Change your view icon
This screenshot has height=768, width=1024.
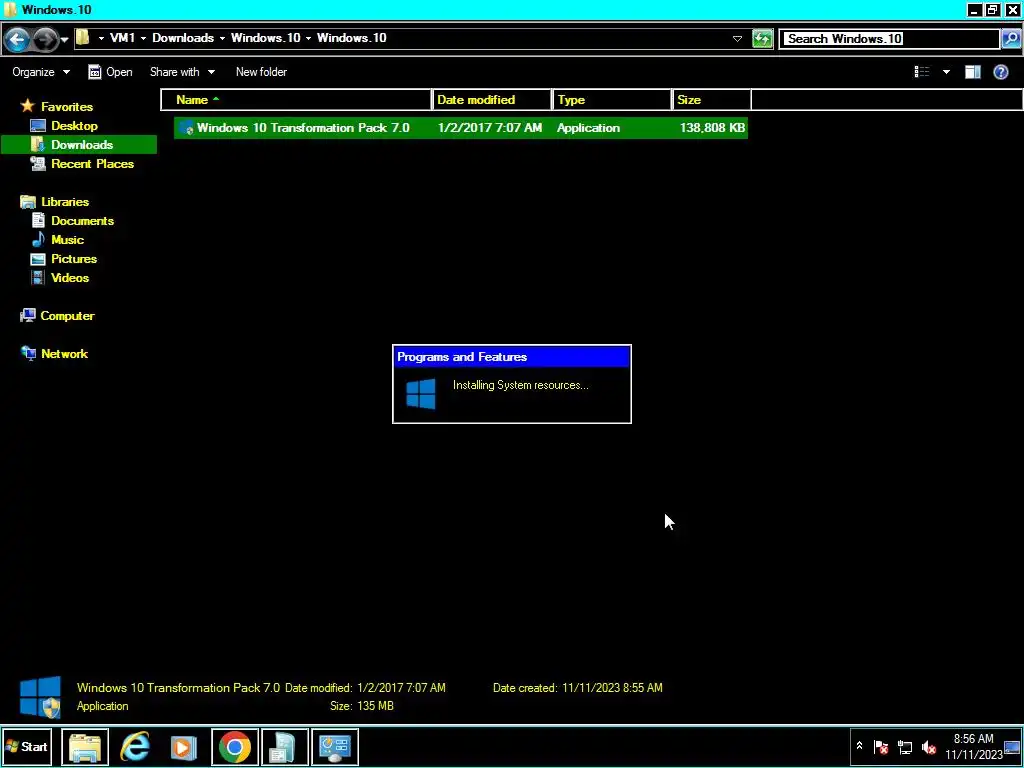[921, 72]
